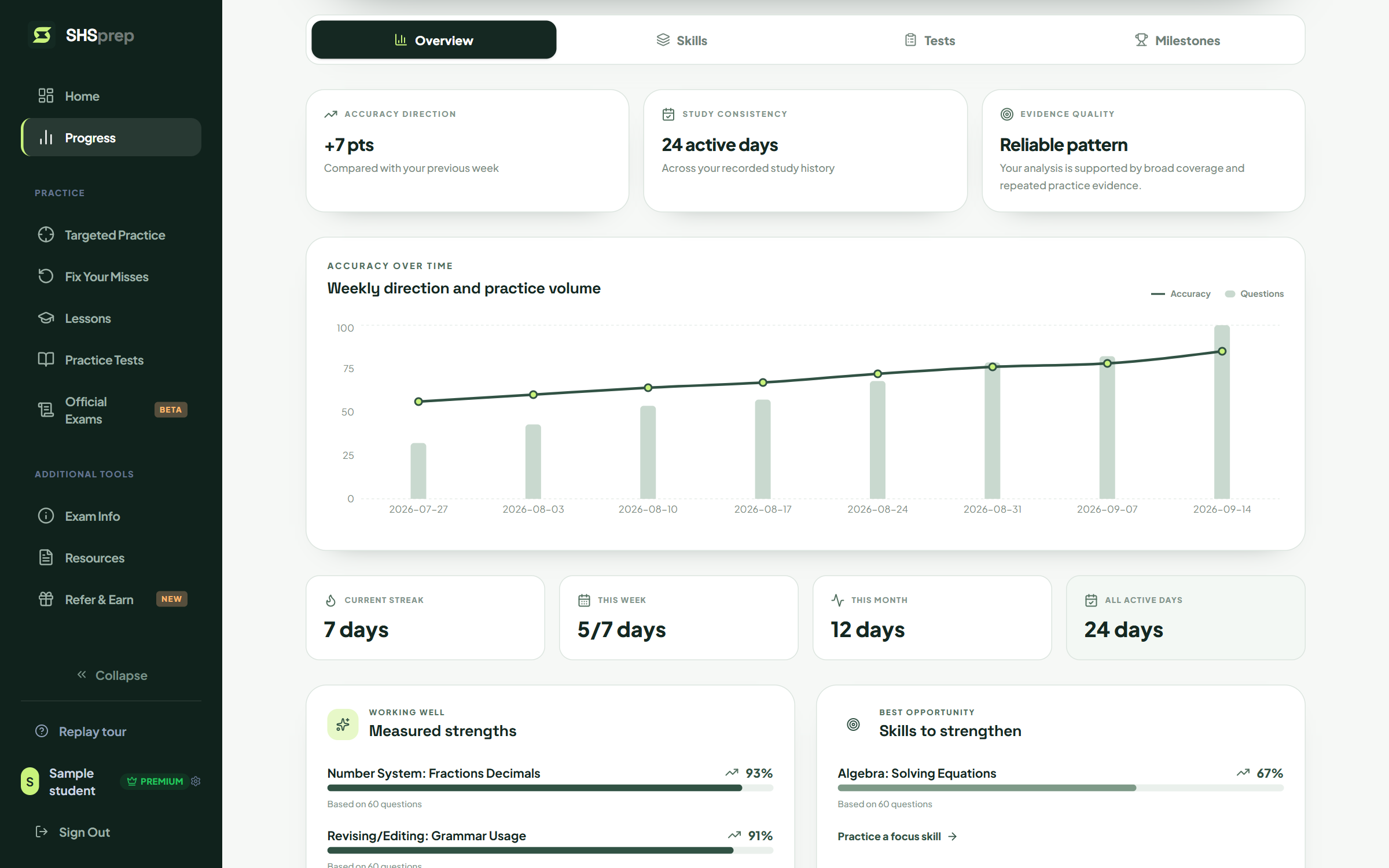Click the Exam Info circle icon

click(46, 516)
